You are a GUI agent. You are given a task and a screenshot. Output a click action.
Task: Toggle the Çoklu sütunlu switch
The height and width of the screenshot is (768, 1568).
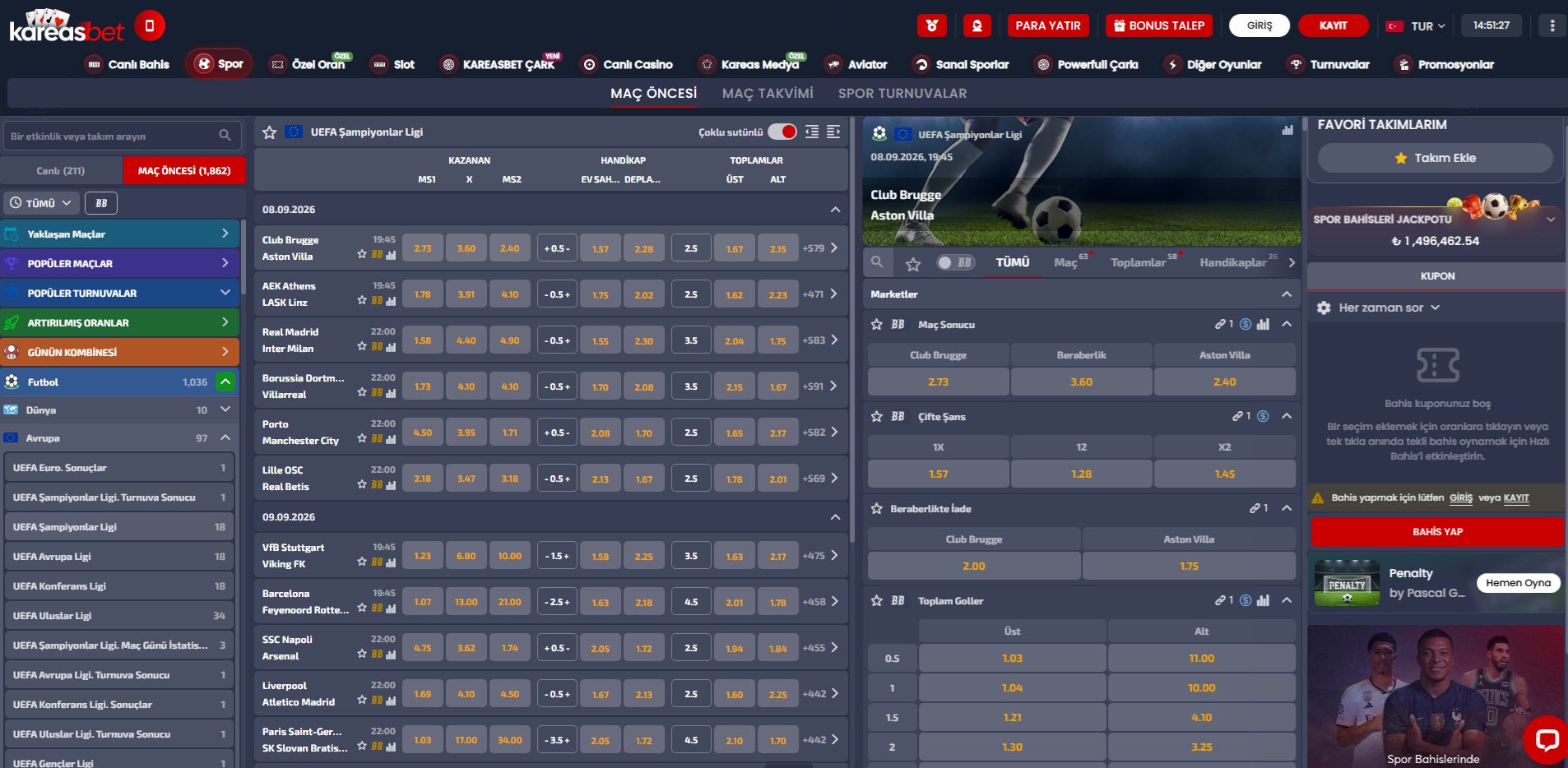click(782, 132)
